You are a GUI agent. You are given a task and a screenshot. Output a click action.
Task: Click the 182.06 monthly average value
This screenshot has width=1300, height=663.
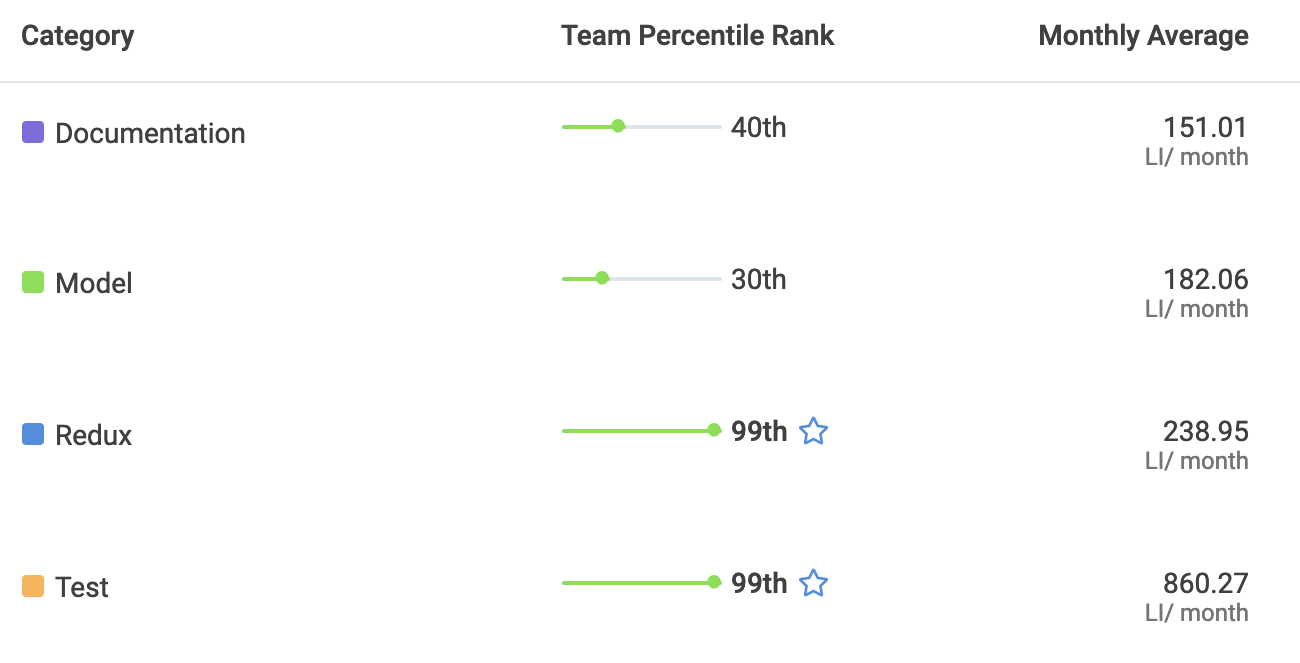(x=1205, y=279)
